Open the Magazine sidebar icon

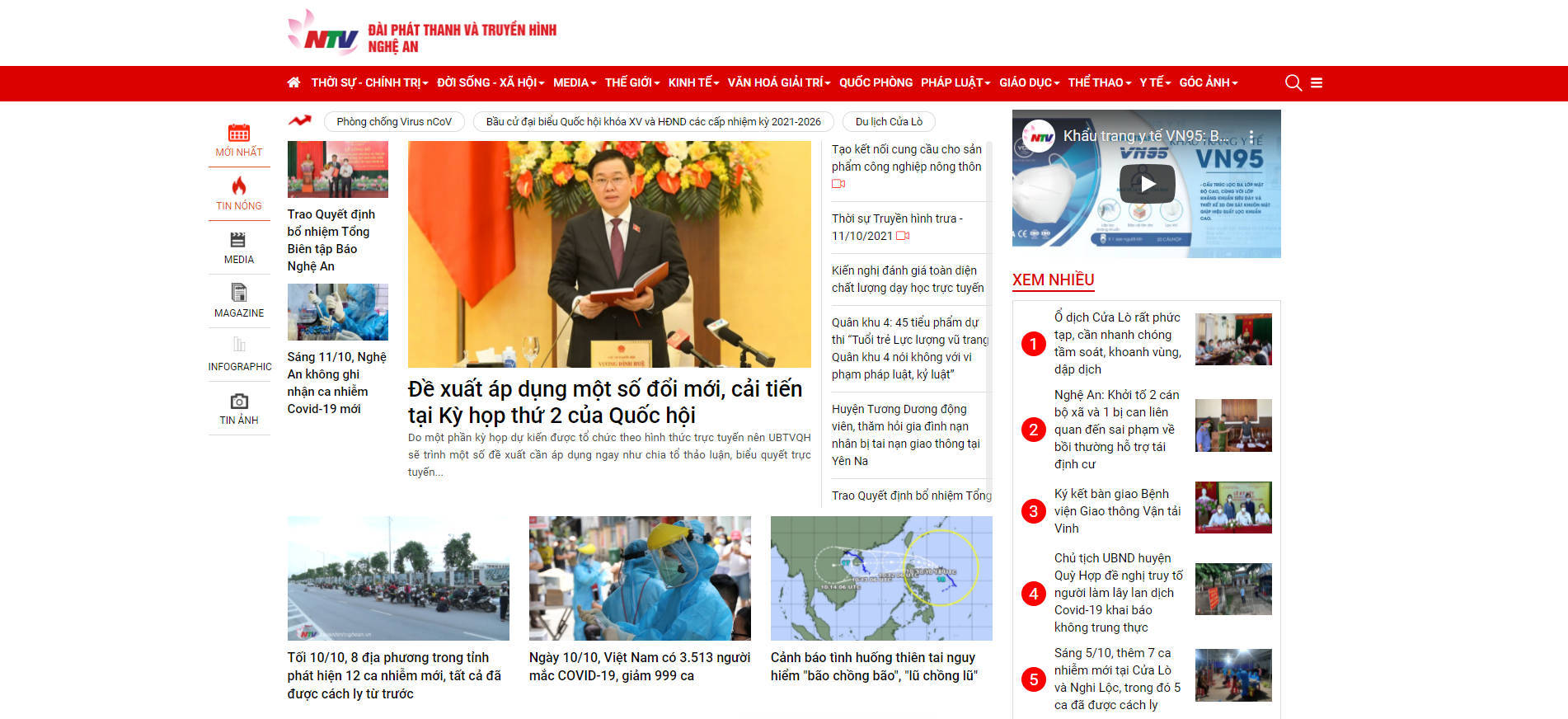239,293
